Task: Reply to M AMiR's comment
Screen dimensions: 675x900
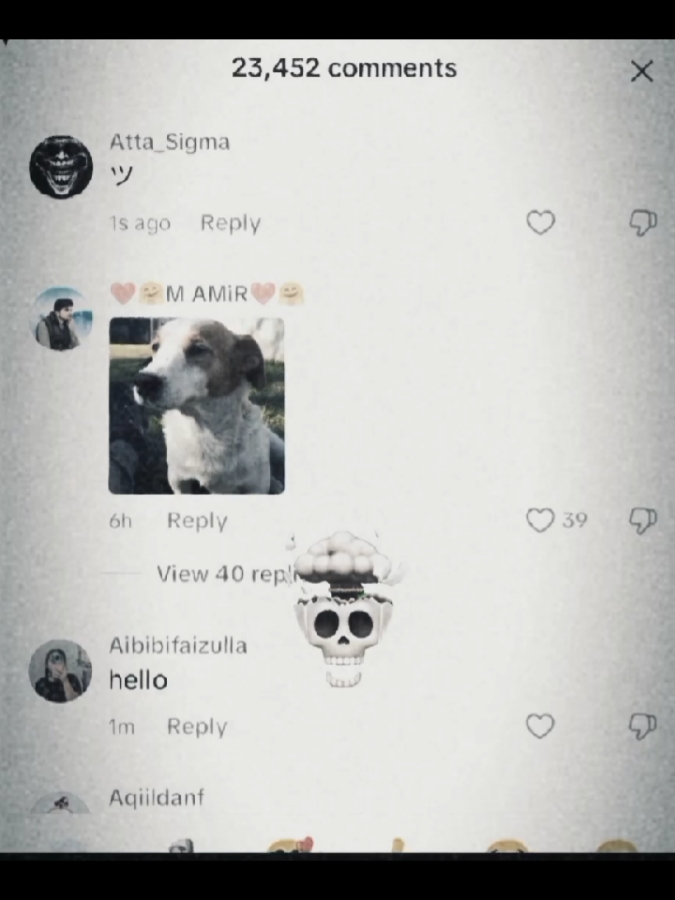Action: (x=197, y=521)
